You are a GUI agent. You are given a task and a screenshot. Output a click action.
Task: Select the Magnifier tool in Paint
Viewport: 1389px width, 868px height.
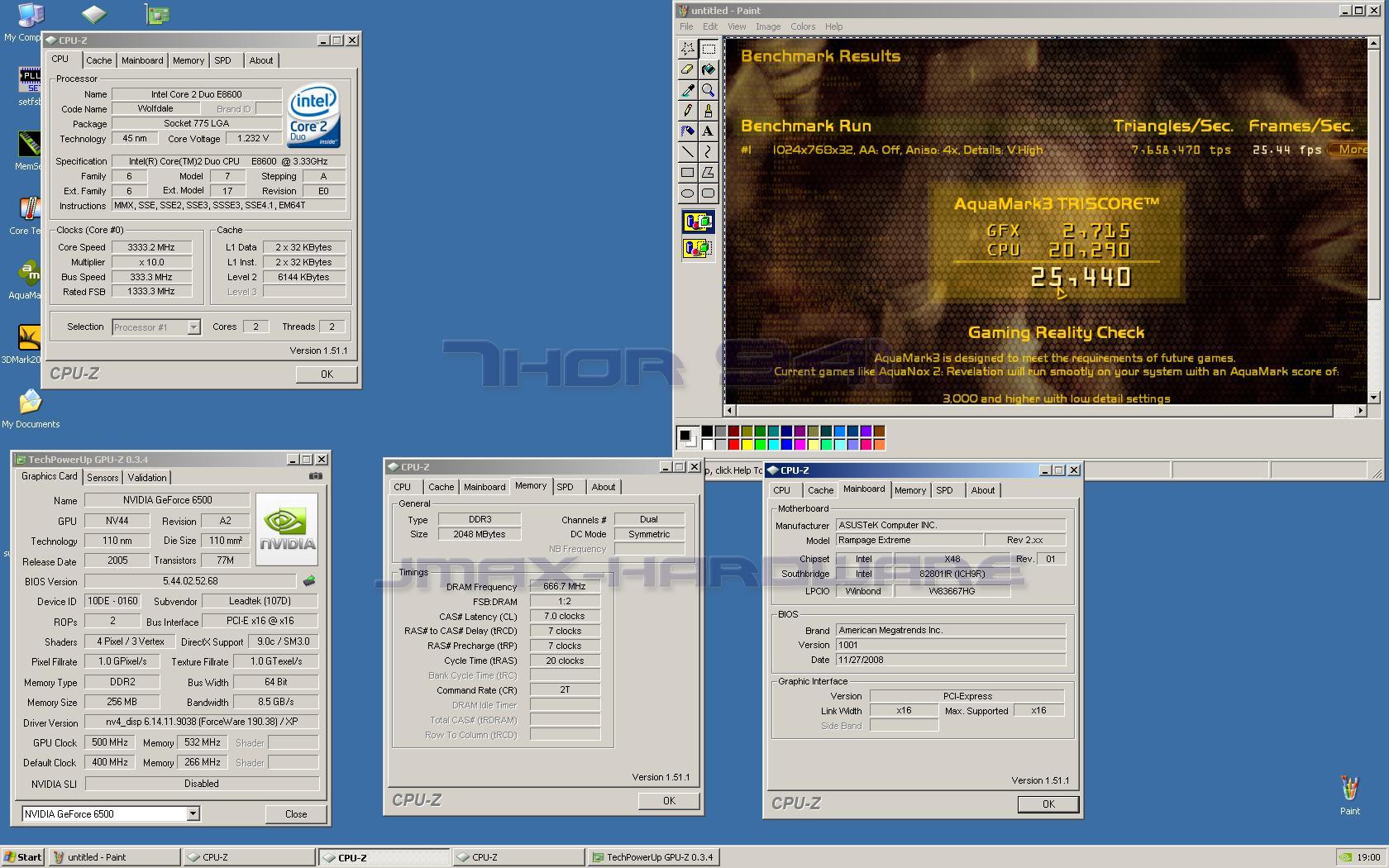(x=708, y=90)
